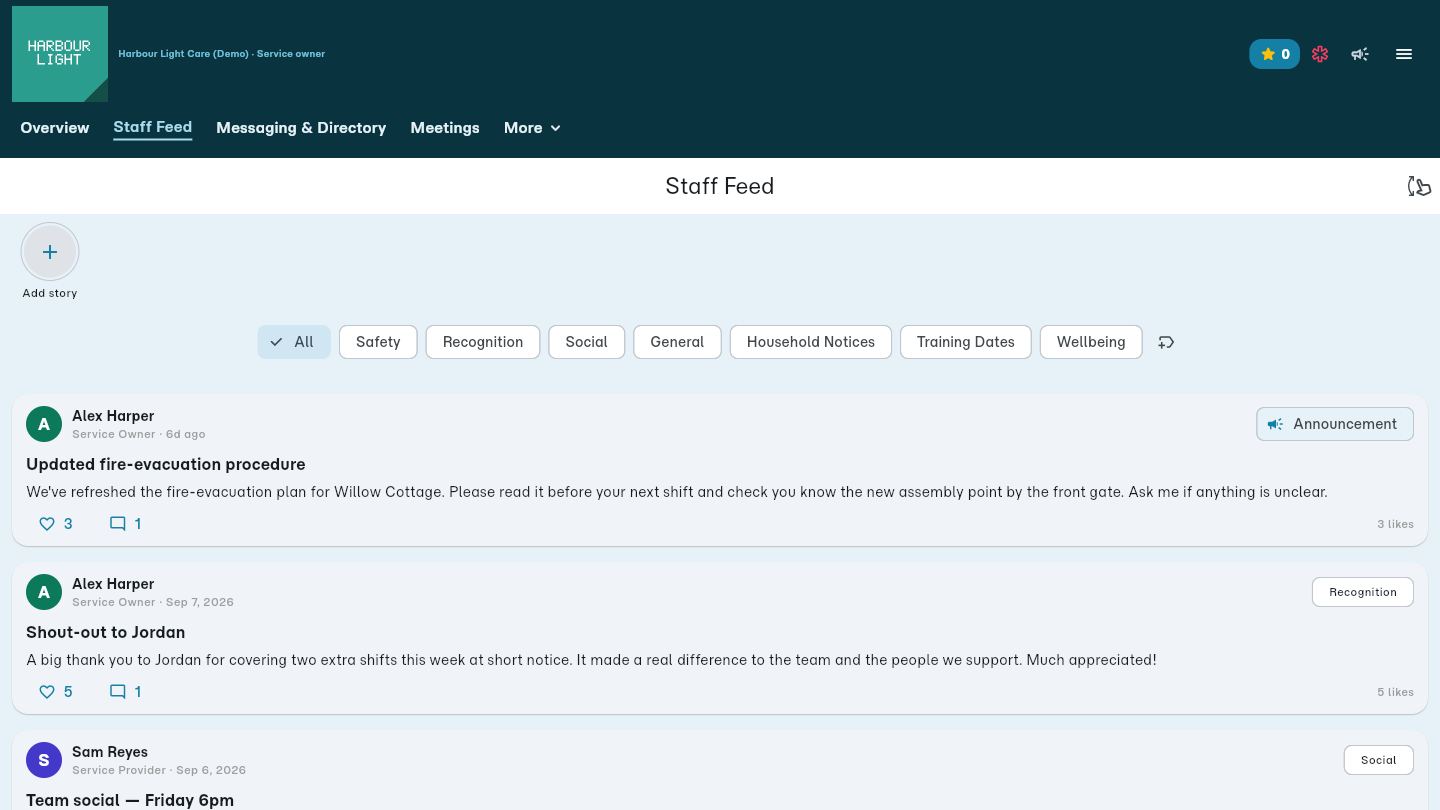This screenshot has height=810, width=1440.
Task: Click Alex Harper avatar on Shout-out post
Action: point(44,592)
